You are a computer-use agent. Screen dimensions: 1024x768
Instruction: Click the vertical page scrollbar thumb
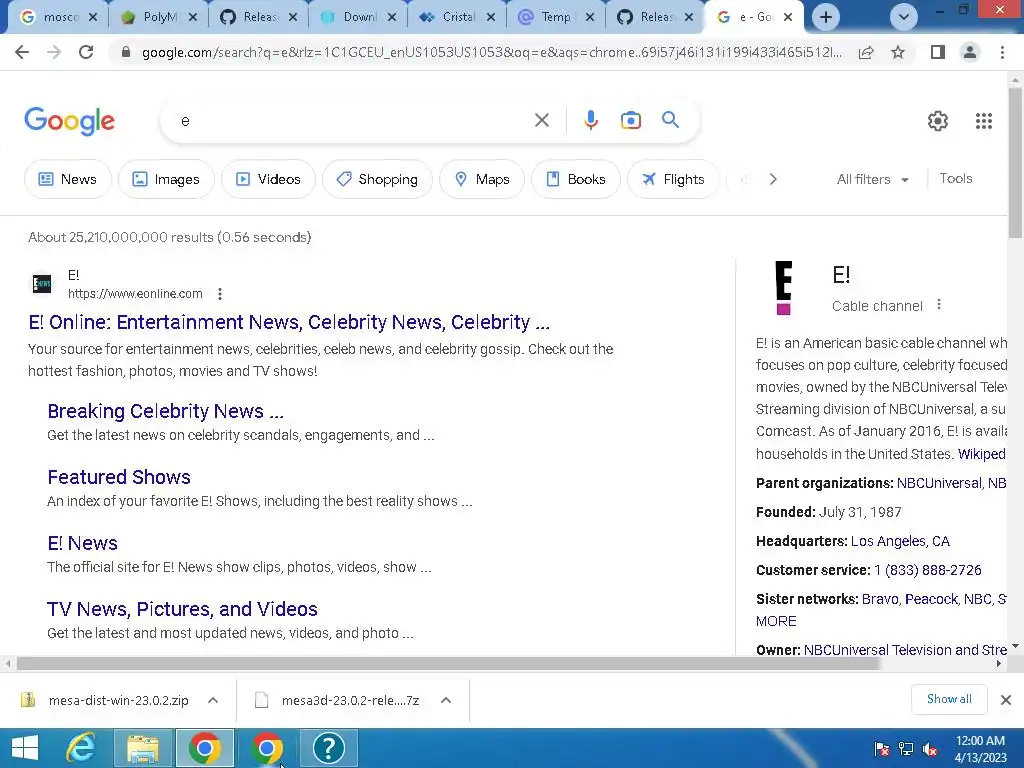point(1015,163)
